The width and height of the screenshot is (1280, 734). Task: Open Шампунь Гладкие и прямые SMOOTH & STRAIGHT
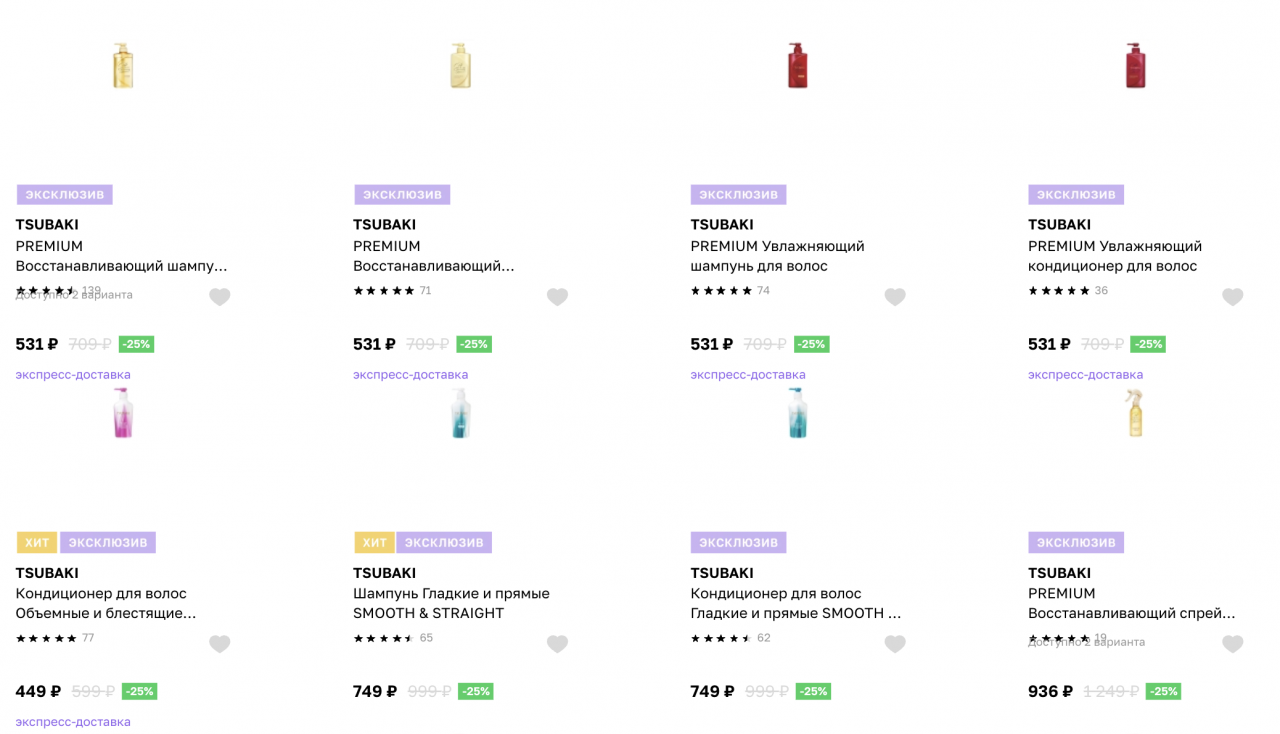click(x=451, y=603)
